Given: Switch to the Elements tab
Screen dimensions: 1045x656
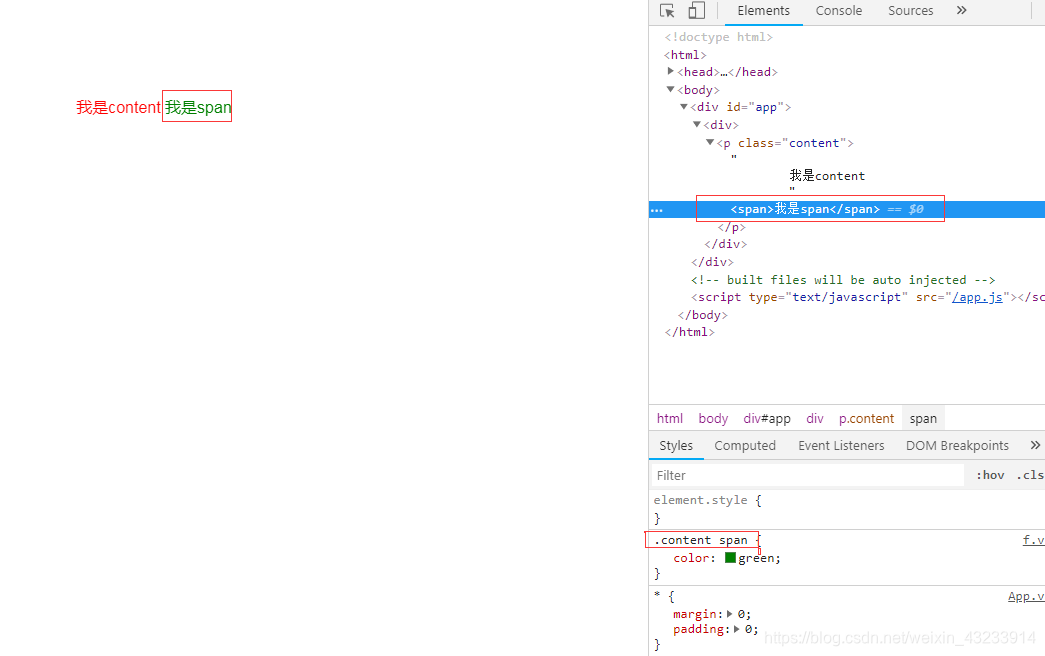Looking at the screenshot, I should (x=763, y=11).
